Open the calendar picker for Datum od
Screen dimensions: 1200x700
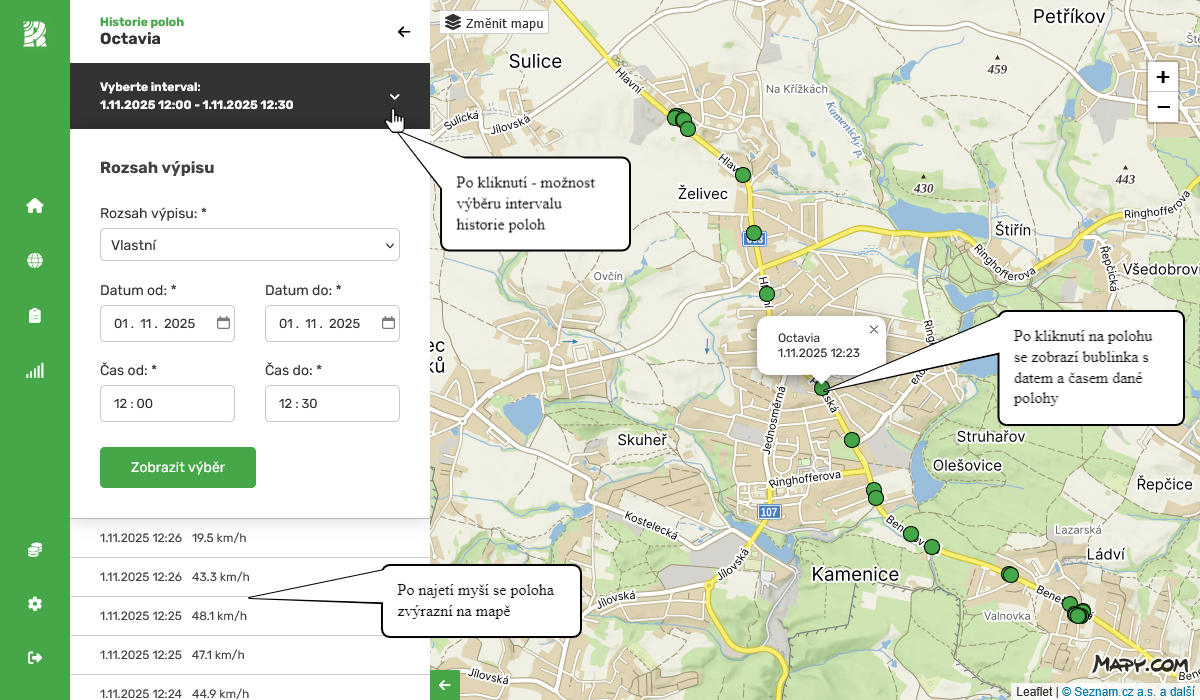(x=223, y=323)
